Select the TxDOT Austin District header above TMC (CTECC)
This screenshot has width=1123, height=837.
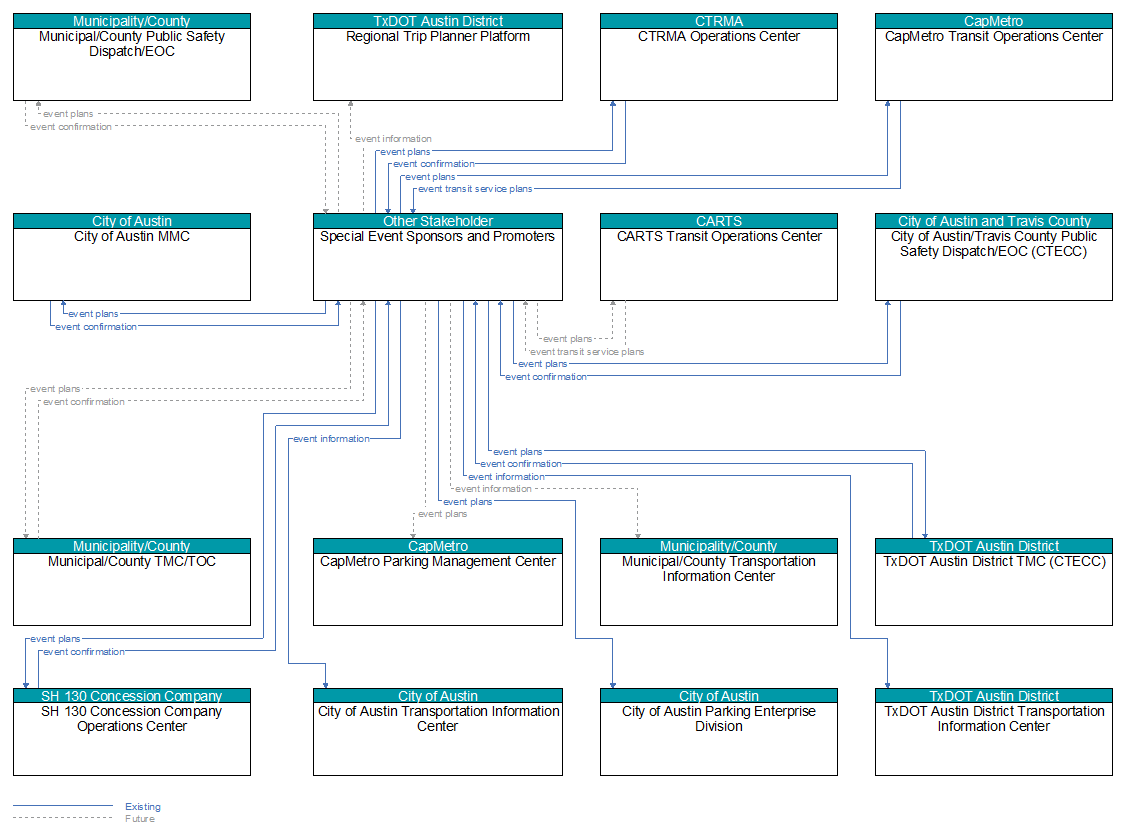pyautogui.click(x=993, y=546)
